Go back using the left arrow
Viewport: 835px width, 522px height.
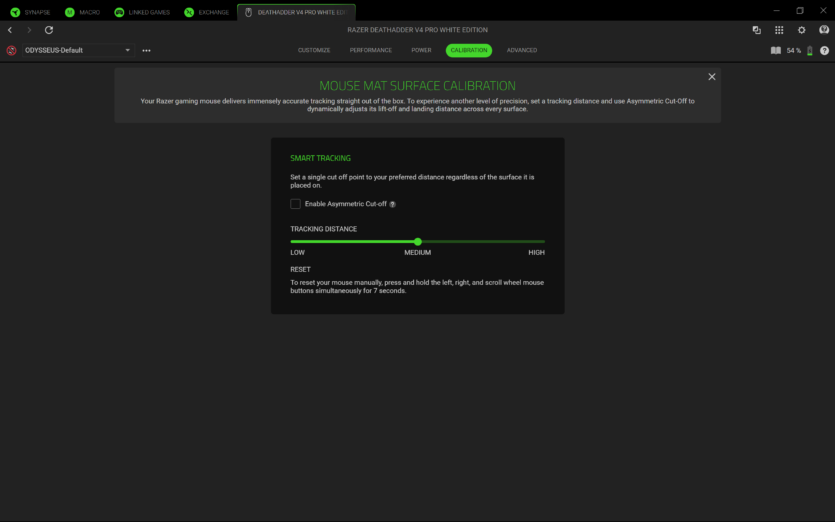(x=10, y=30)
